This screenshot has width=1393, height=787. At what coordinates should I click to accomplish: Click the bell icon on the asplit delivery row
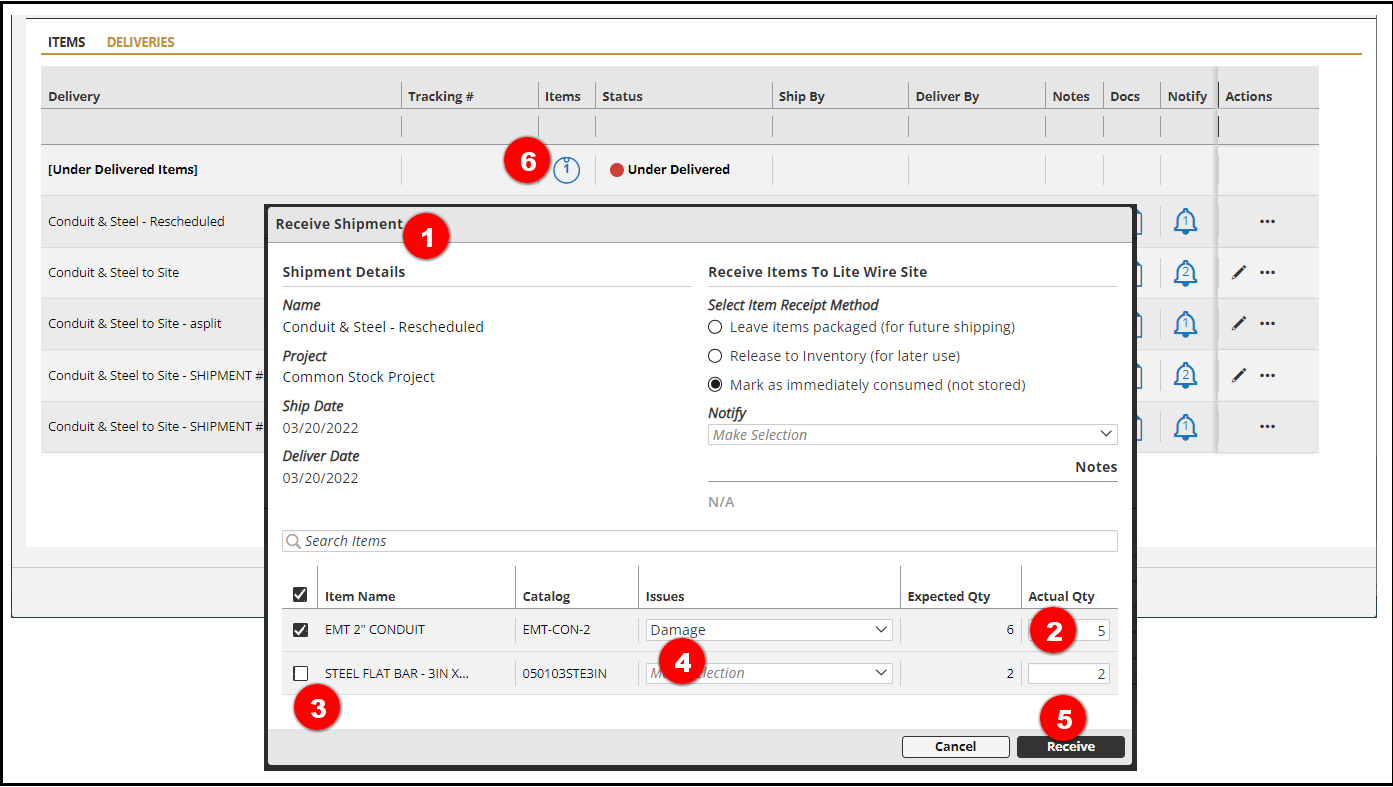(1185, 324)
